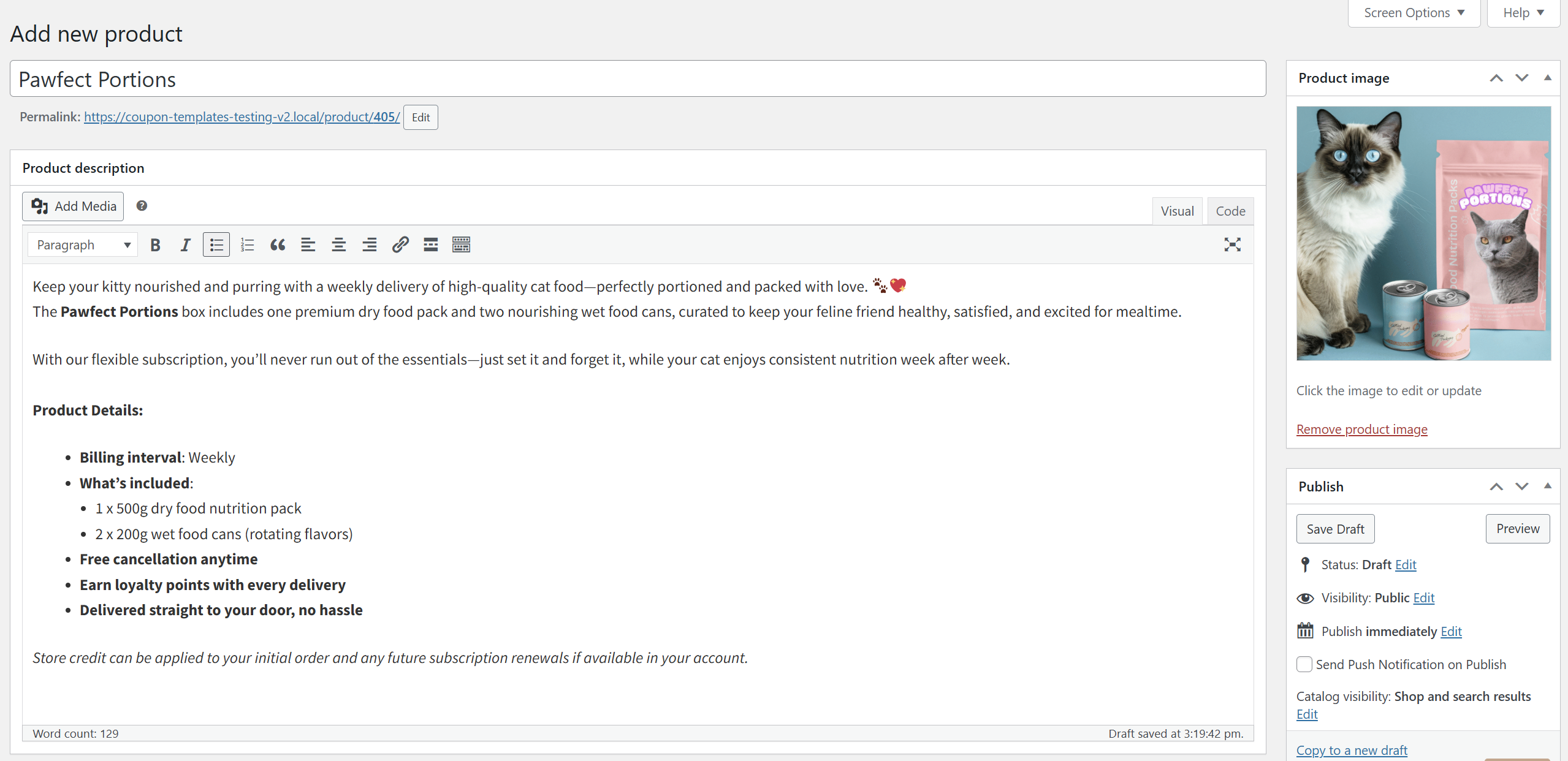Click the Delivered straight to your door bullet
1568x761 pixels.
click(221, 610)
